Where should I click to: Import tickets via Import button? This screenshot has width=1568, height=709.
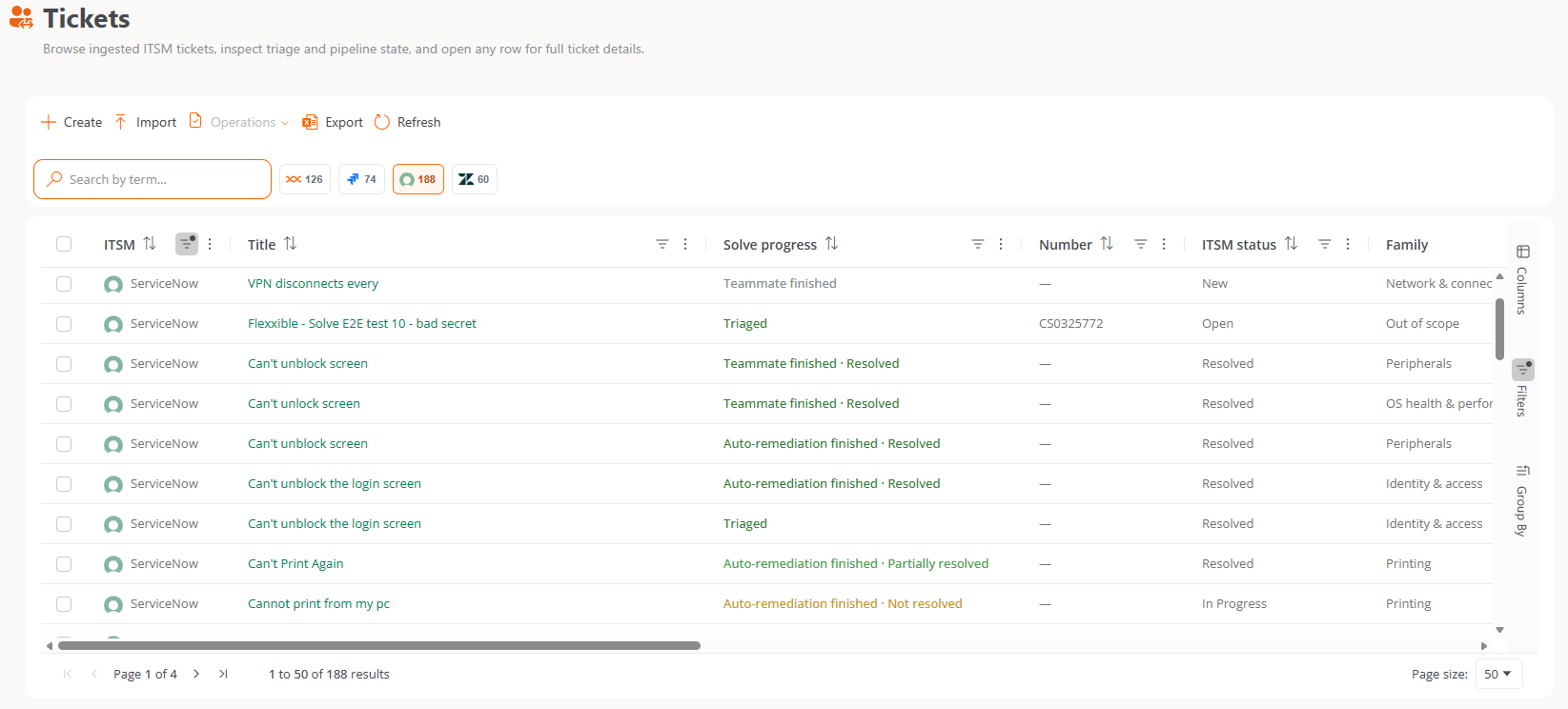(146, 122)
